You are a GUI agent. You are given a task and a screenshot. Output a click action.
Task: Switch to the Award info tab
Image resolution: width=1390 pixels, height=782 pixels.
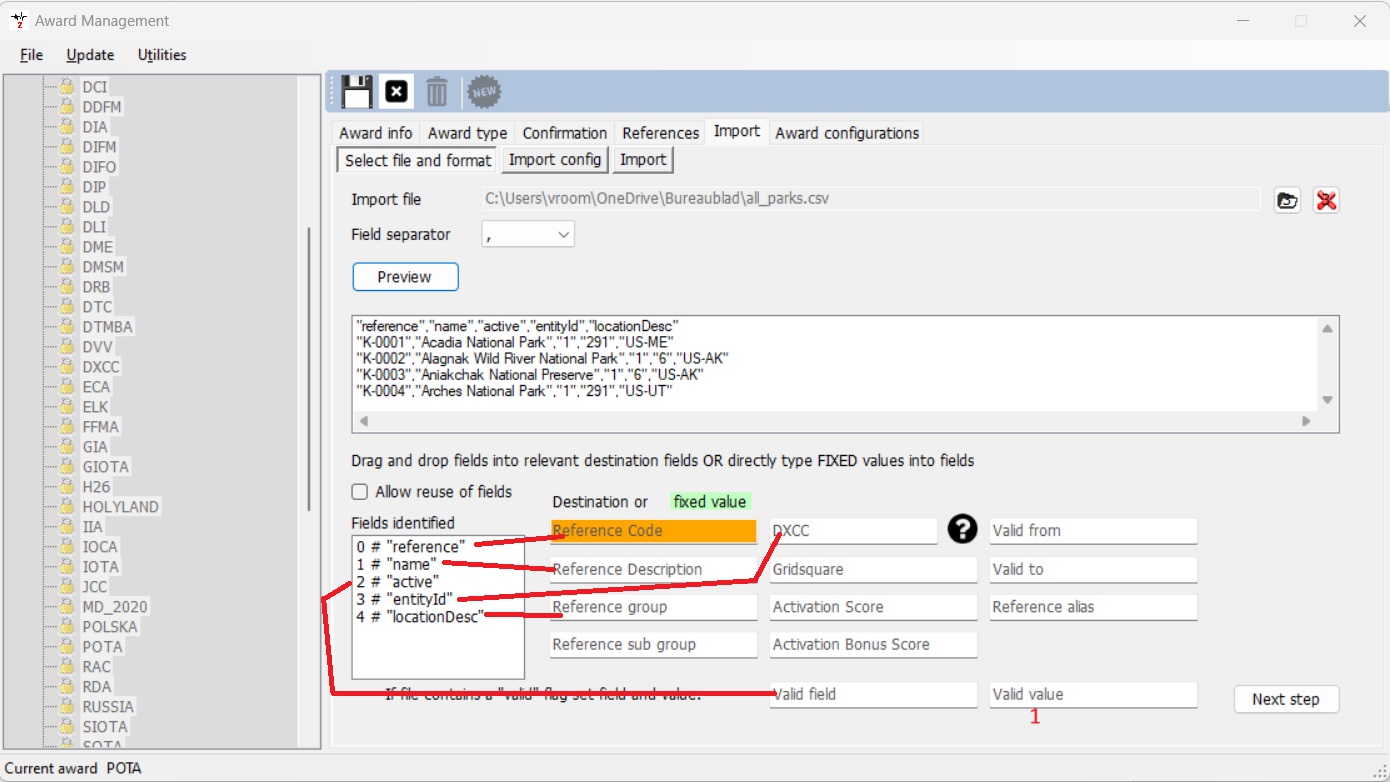coord(375,133)
